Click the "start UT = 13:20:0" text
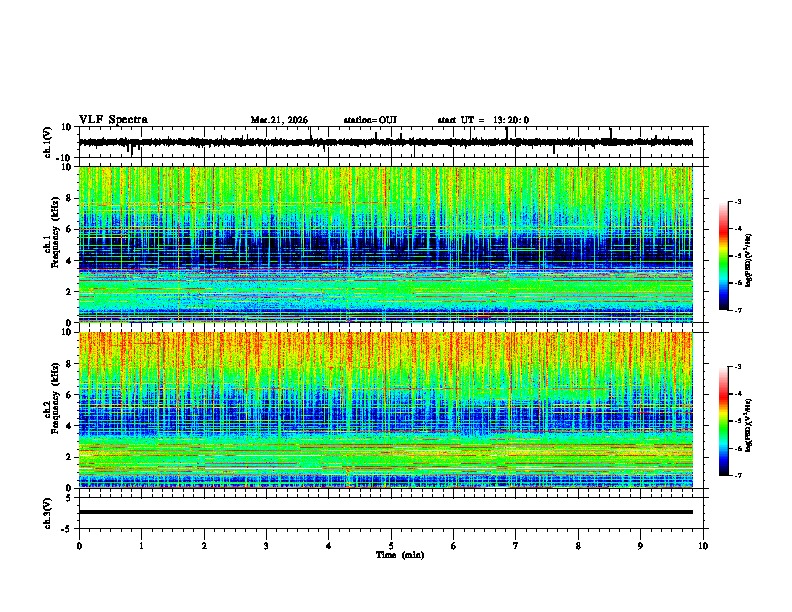 [x=483, y=120]
